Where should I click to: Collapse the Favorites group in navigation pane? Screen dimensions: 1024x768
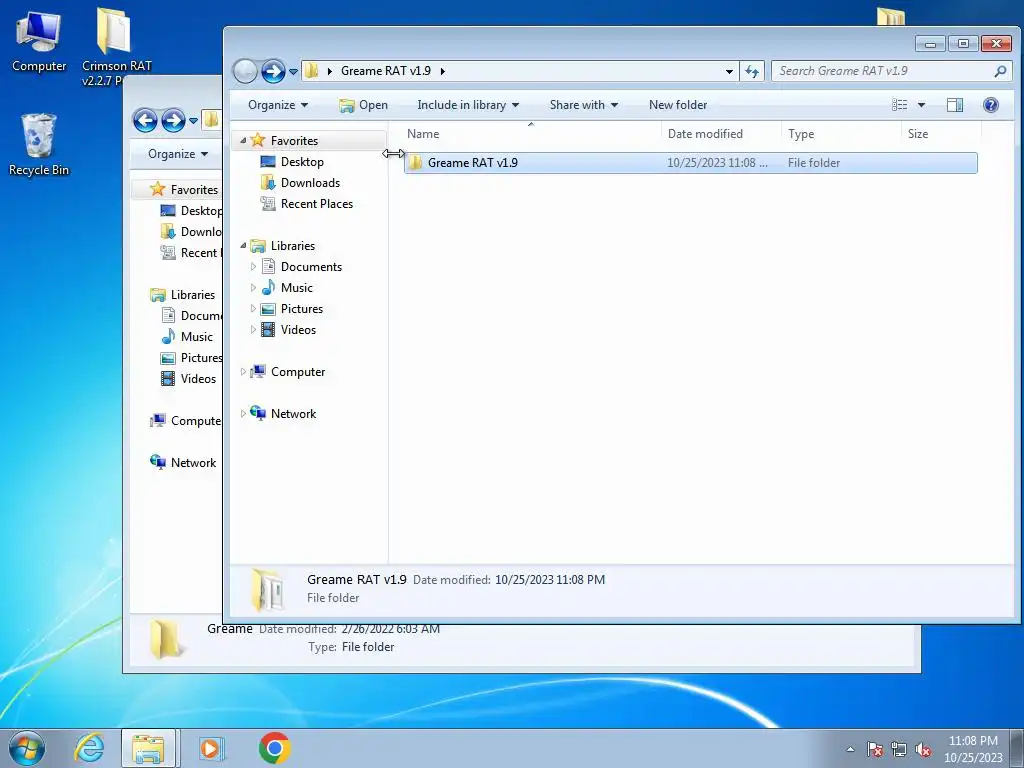pyautogui.click(x=243, y=140)
